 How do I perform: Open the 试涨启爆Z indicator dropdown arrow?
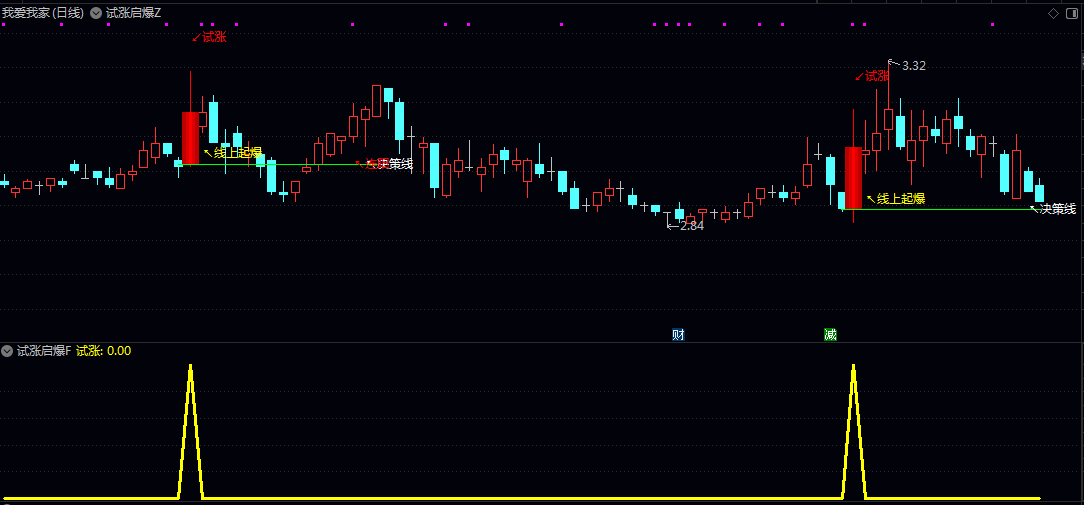click(x=95, y=12)
